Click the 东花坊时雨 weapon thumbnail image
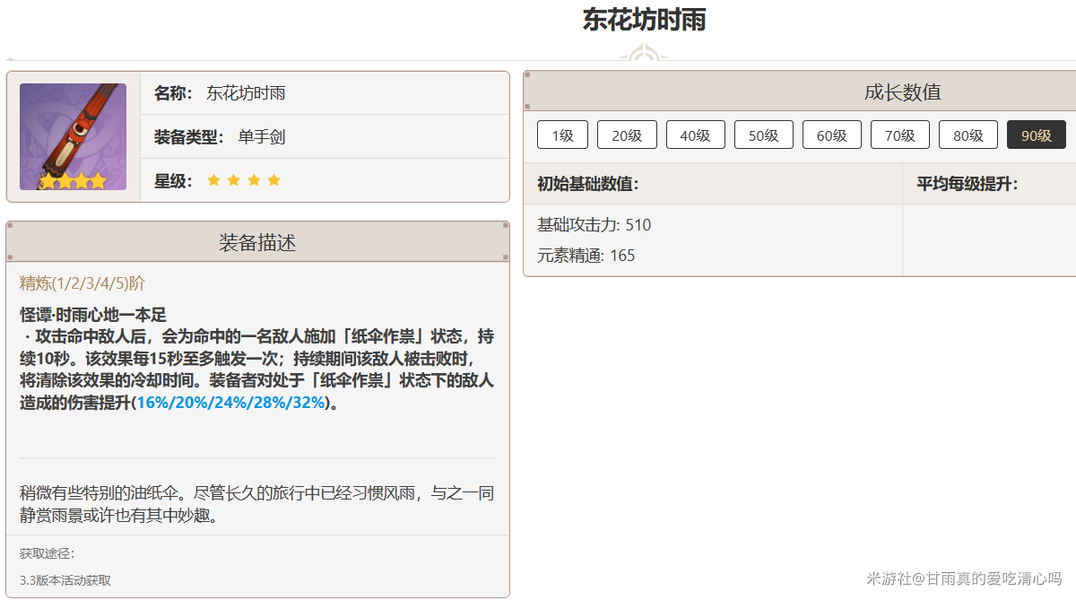 click(73, 137)
